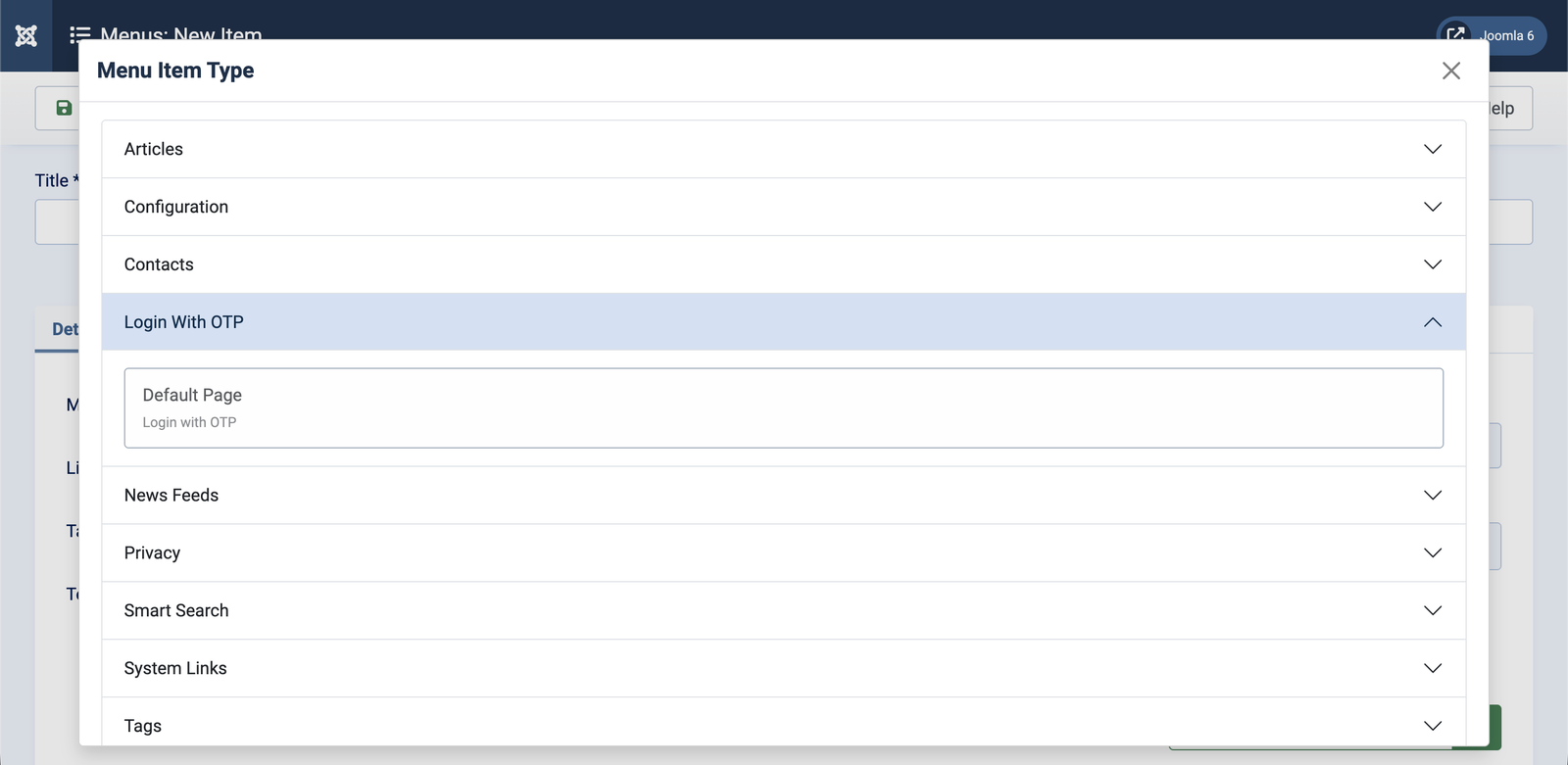
Task: Close the Menu Item Type dialog
Action: [x=1450, y=71]
